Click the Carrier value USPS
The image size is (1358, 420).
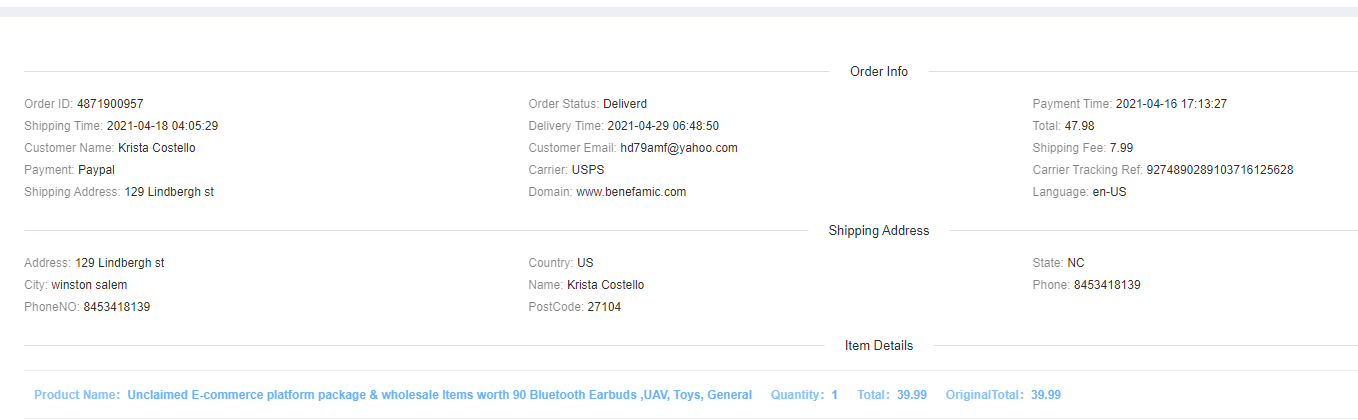[x=588, y=170]
